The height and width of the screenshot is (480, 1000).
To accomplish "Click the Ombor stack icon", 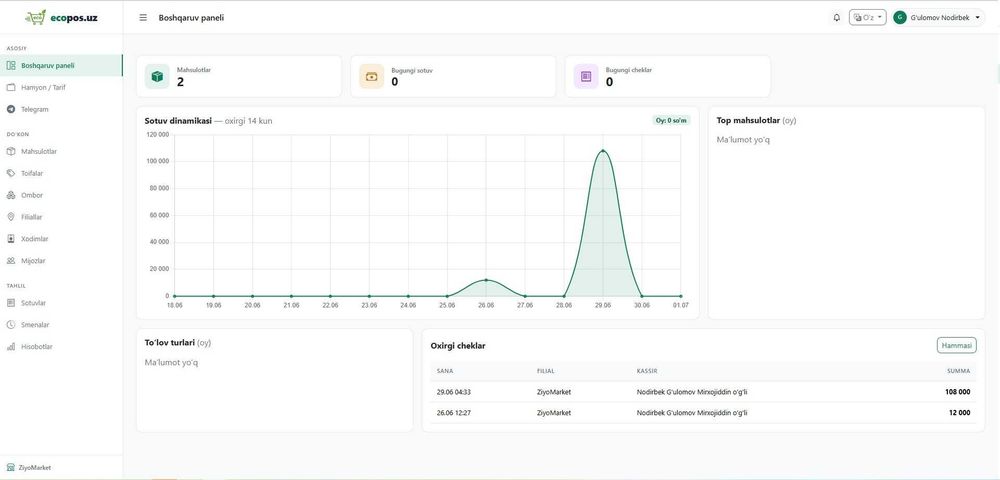I will click(11, 195).
